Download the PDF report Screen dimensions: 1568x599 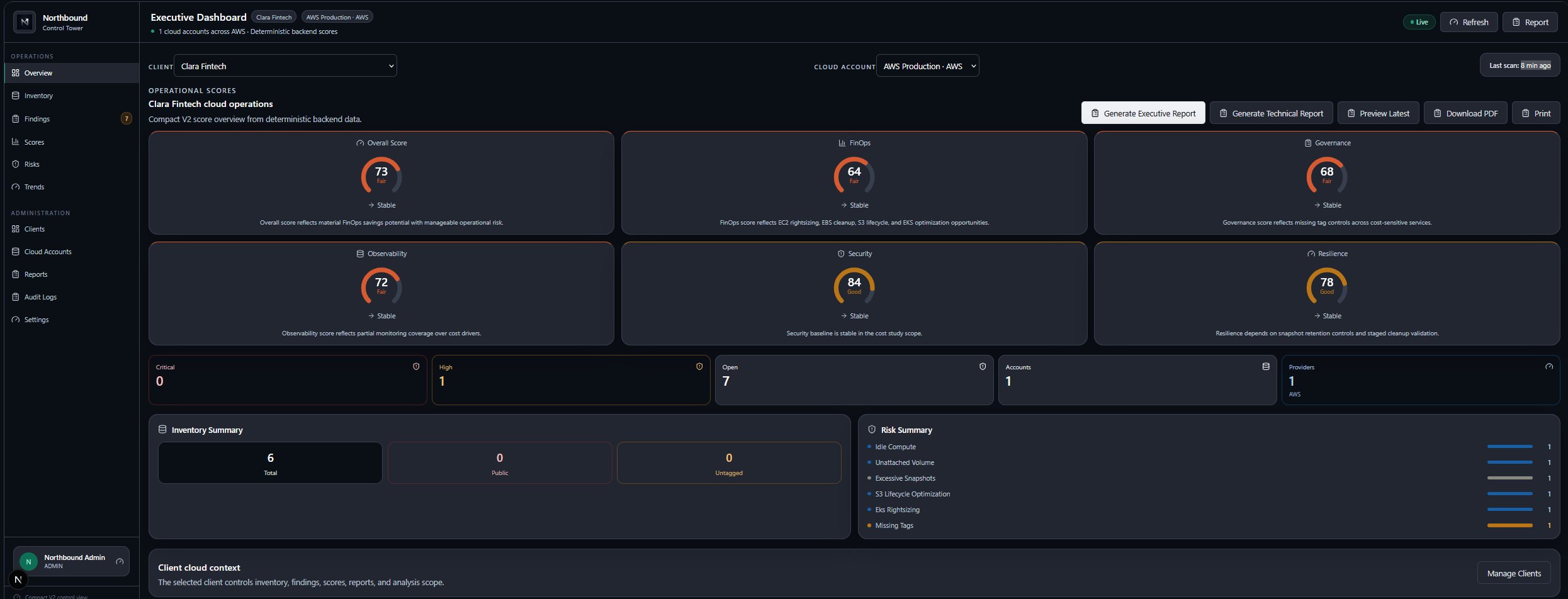click(x=1465, y=113)
